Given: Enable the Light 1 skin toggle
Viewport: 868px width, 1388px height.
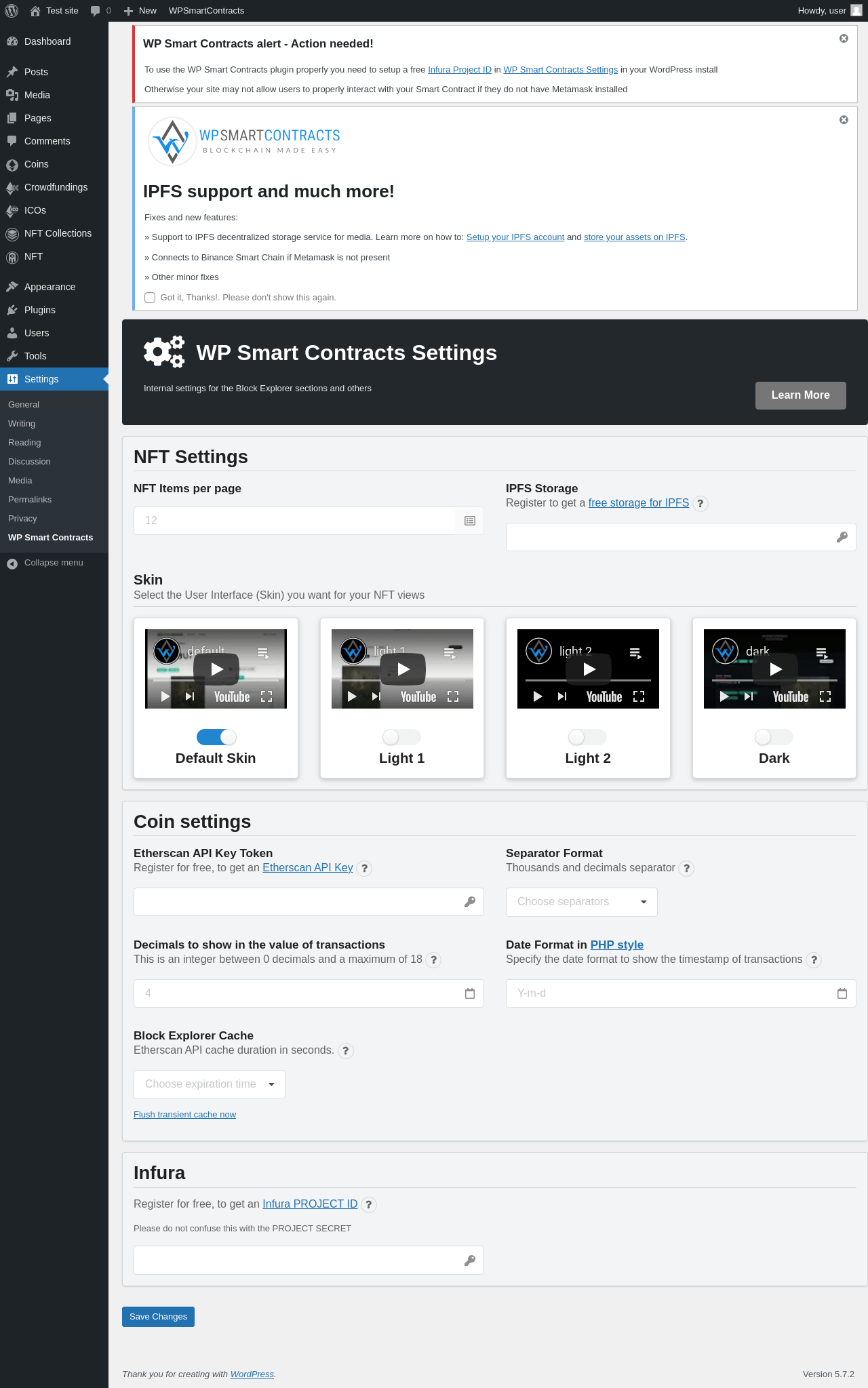Looking at the screenshot, I should pos(401,737).
